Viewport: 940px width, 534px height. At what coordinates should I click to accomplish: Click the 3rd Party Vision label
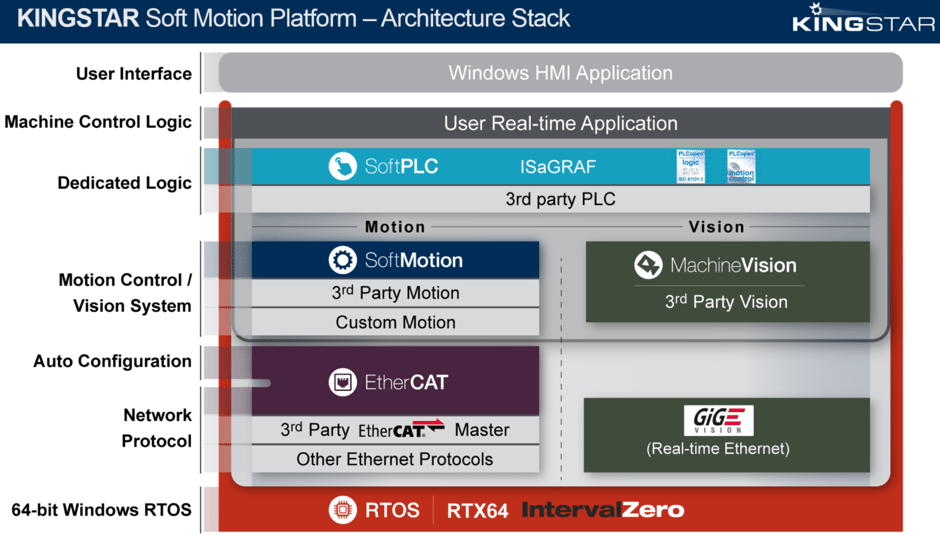[x=726, y=301]
